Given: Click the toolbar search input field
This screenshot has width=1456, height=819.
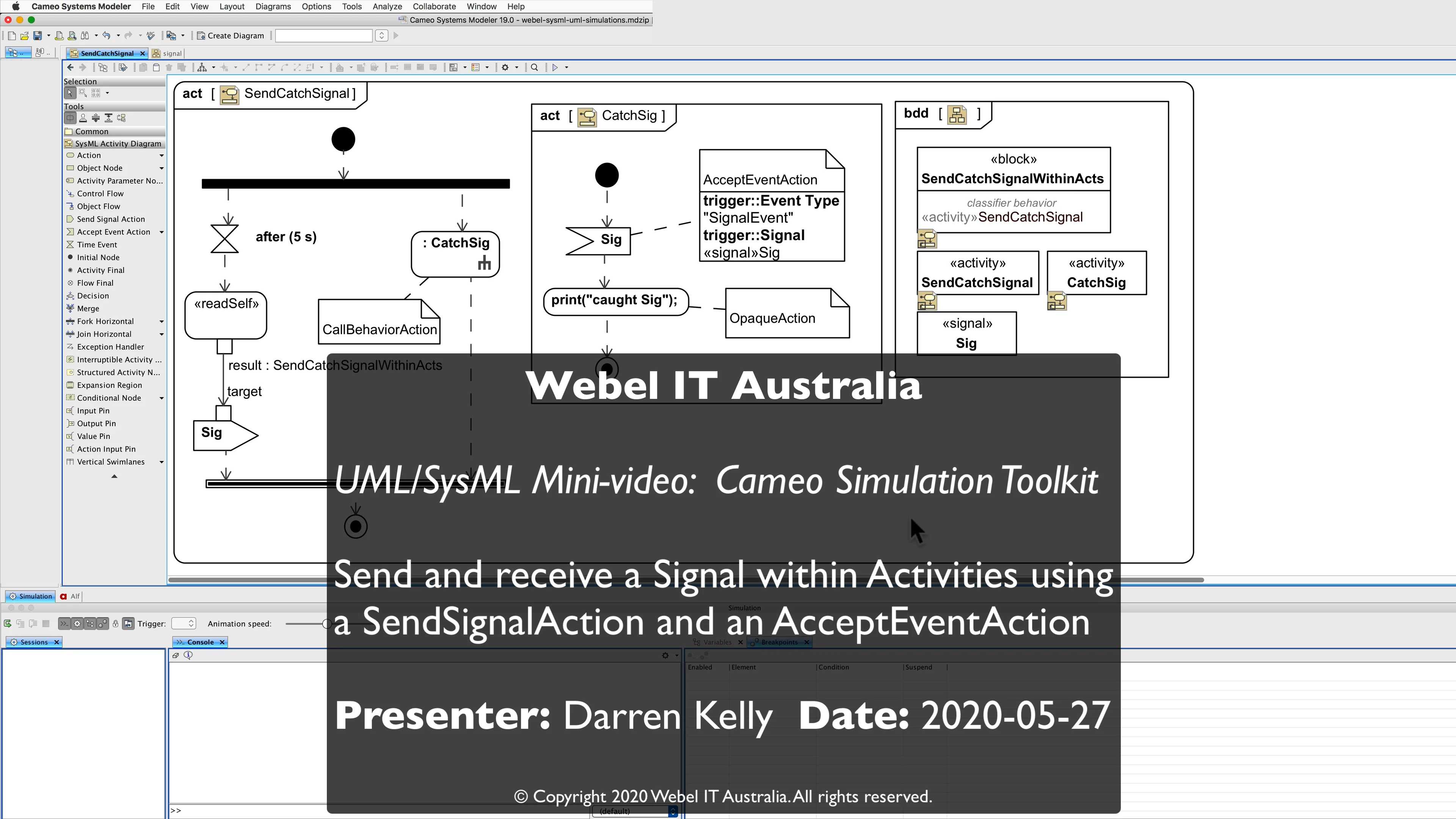Looking at the screenshot, I should click(323, 36).
